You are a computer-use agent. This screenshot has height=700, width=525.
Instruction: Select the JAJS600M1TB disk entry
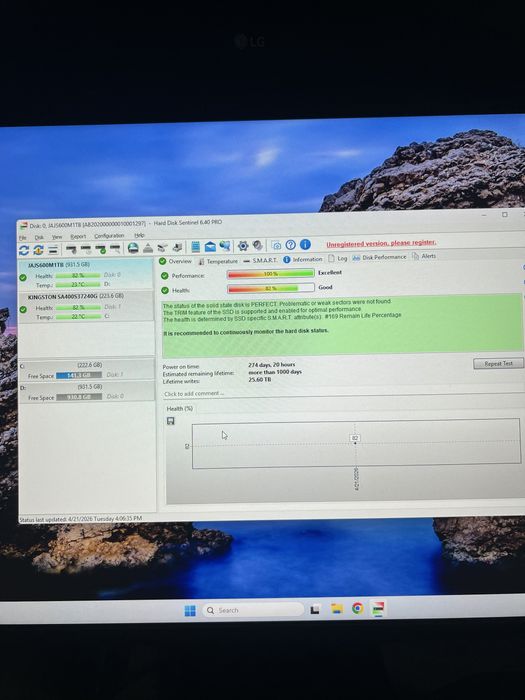[x=86, y=275]
